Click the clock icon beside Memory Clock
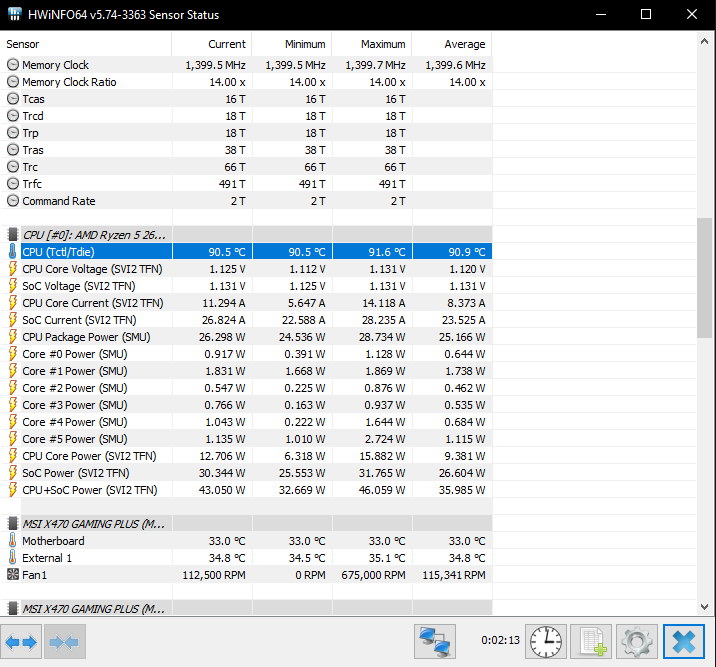The width and height of the screenshot is (716, 667). pyautogui.click(x=13, y=65)
